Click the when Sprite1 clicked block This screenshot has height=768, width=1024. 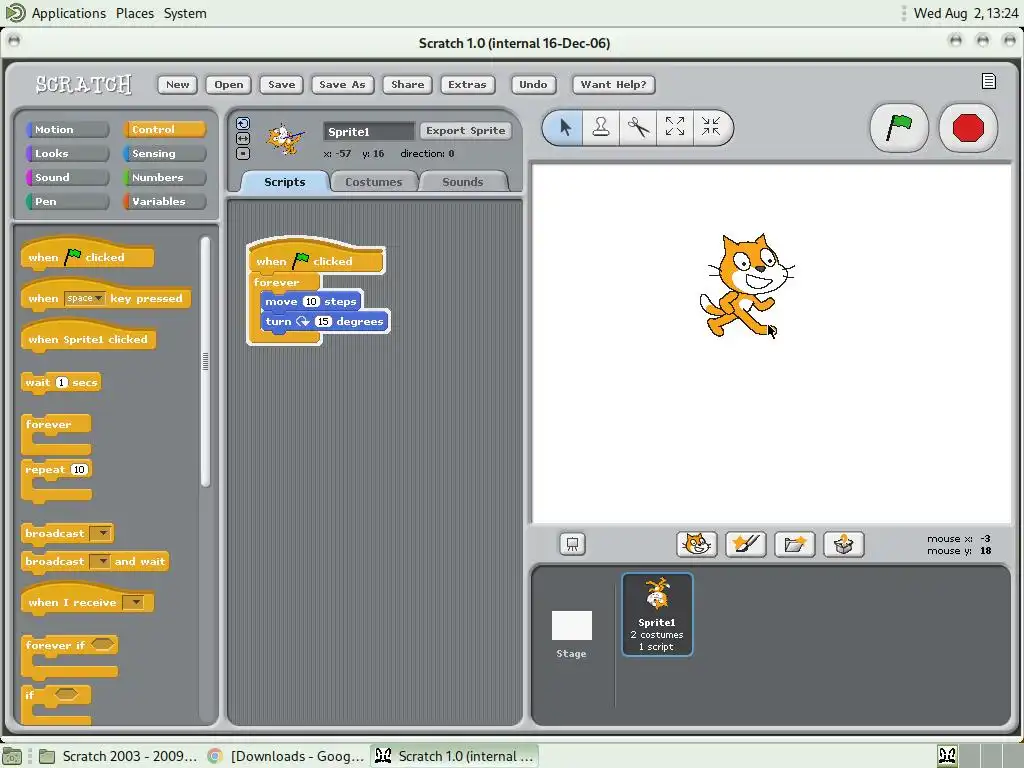point(88,338)
